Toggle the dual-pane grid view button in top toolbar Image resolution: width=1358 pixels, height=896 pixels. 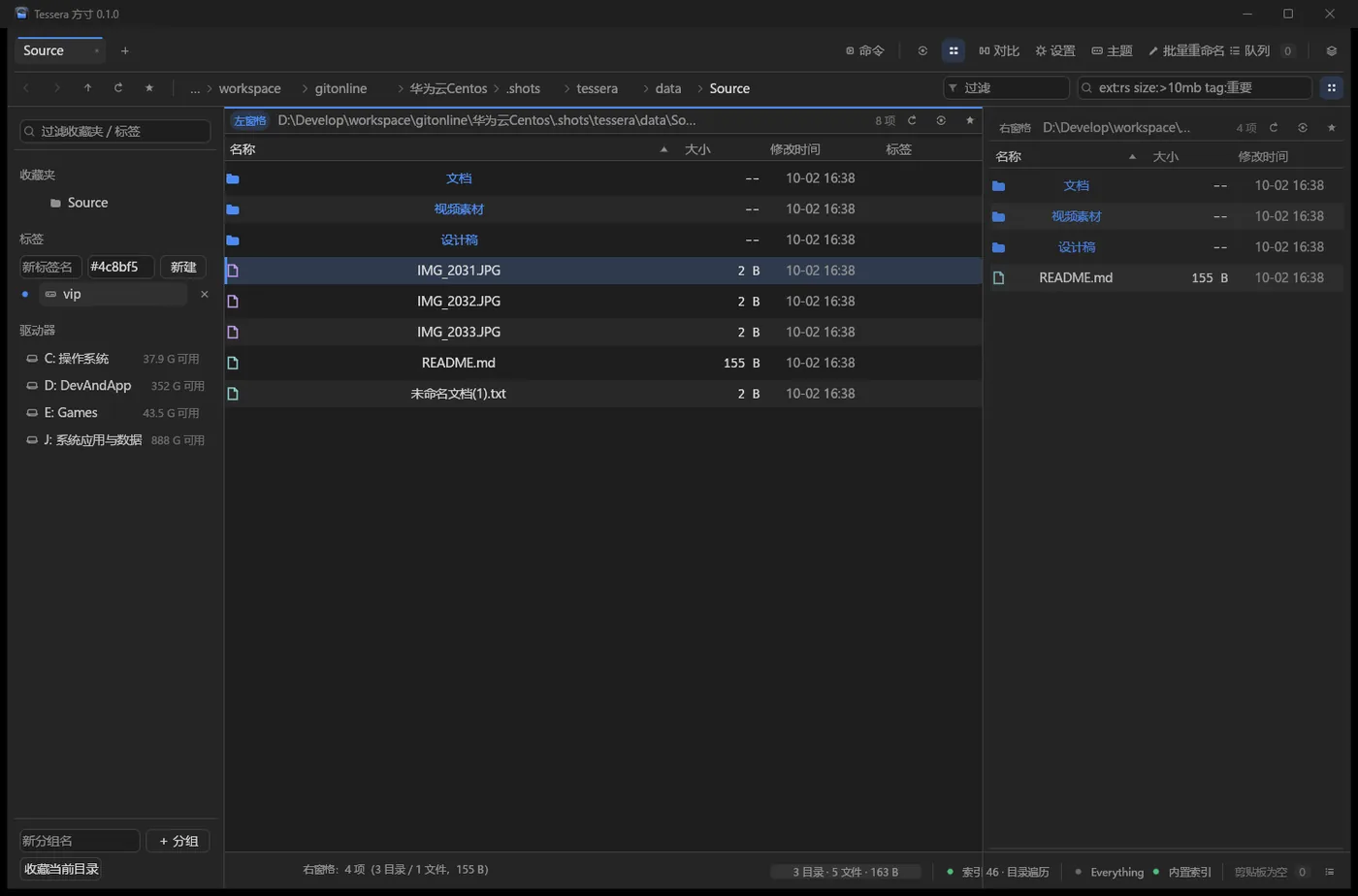pos(954,50)
